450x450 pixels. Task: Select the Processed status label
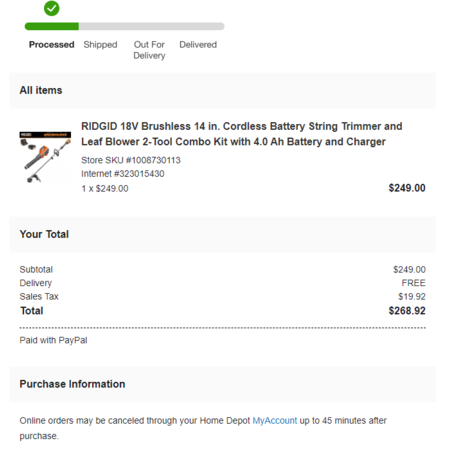52,45
